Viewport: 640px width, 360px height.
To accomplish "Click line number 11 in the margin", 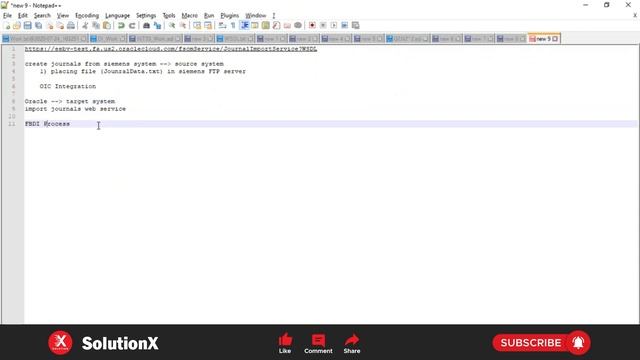I will click(x=11, y=124).
